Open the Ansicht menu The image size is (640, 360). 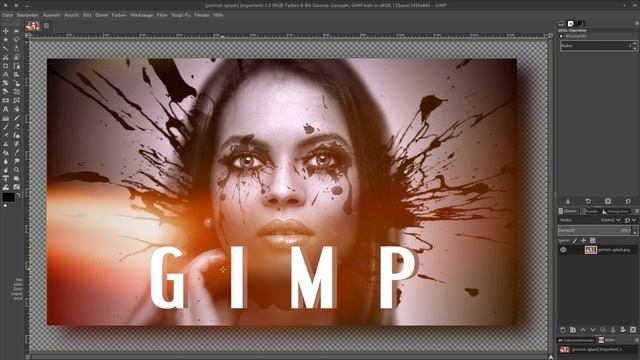click(x=71, y=15)
